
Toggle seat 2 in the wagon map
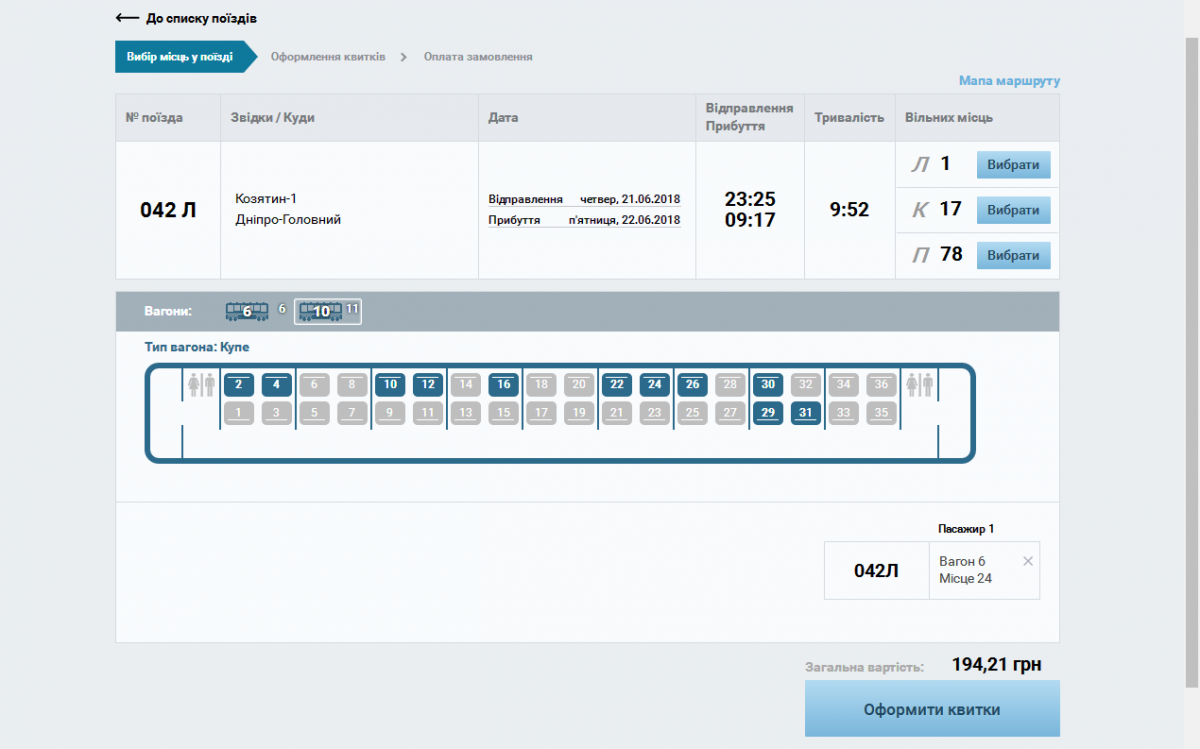[x=238, y=384]
